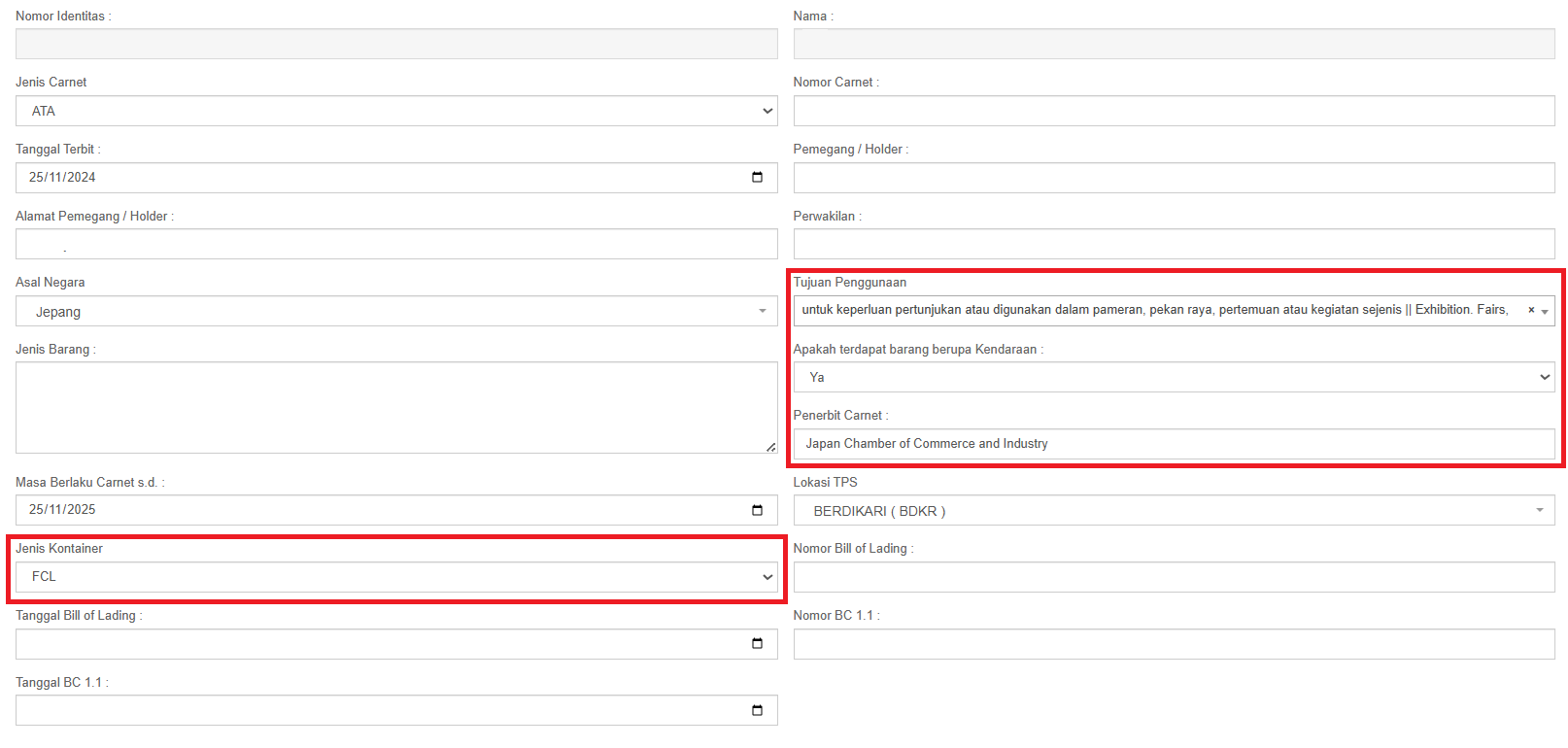Clear the Tujuan Penggunaan selection

tap(1531, 311)
